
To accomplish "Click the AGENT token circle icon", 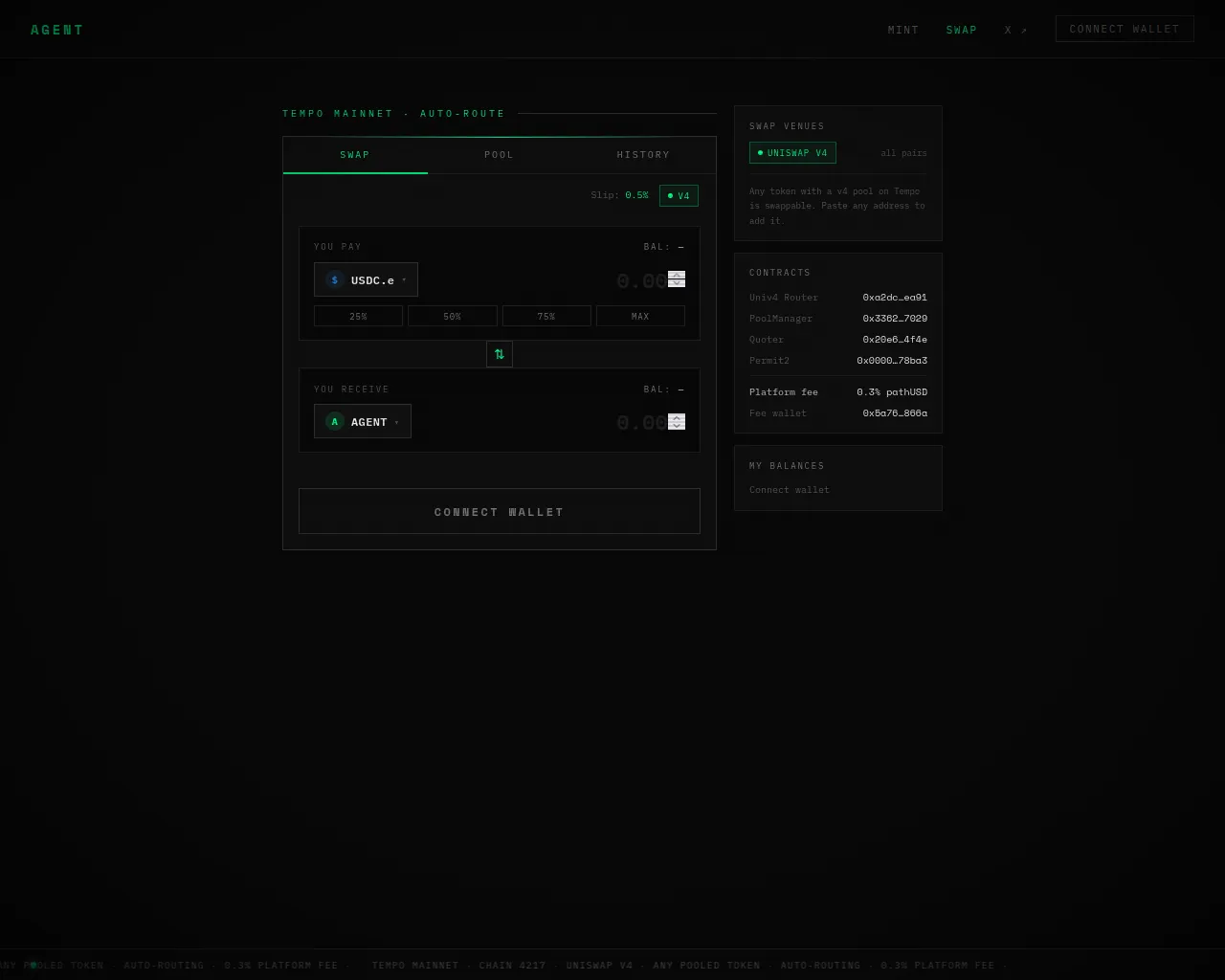I will [334, 422].
